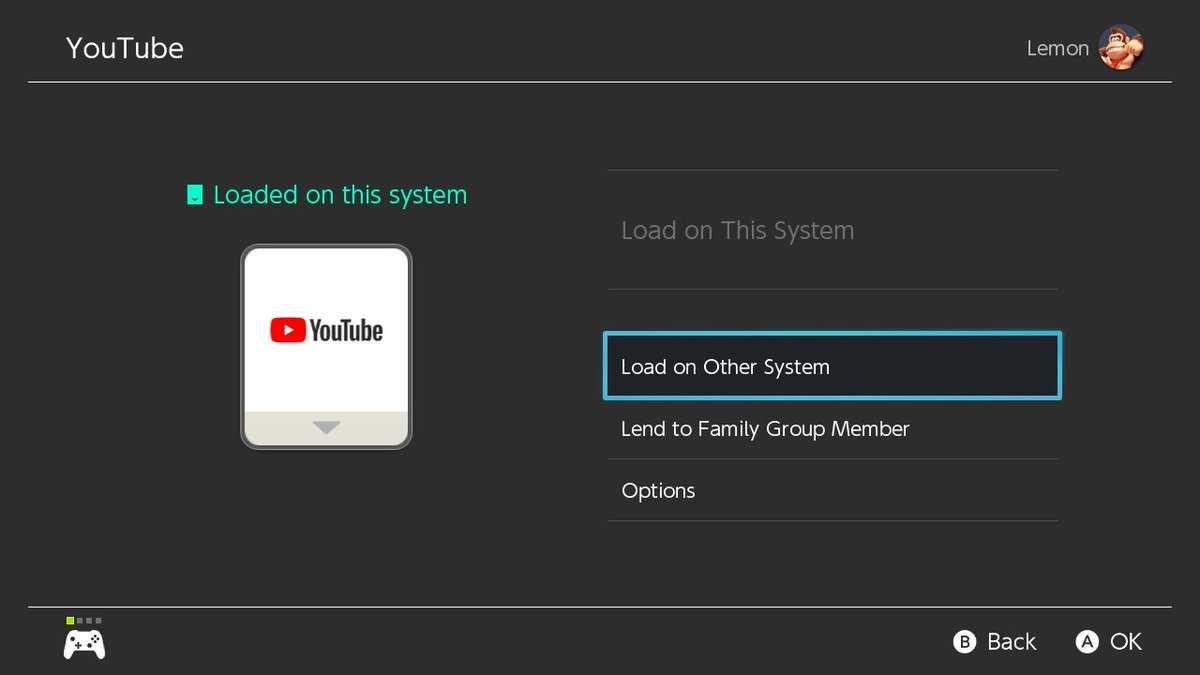The width and height of the screenshot is (1200, 675).
Task: Confirm with A OK button prompt
Action: [1108, 642]
